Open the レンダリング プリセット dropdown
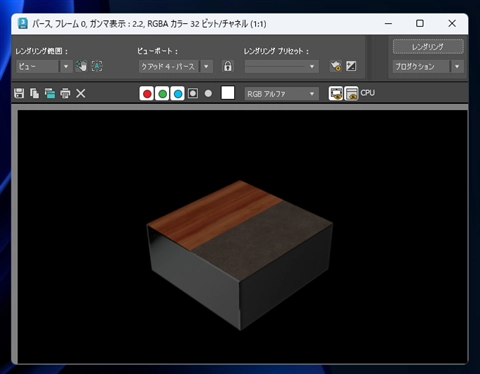The image size is (480, 374). (282, 66)
